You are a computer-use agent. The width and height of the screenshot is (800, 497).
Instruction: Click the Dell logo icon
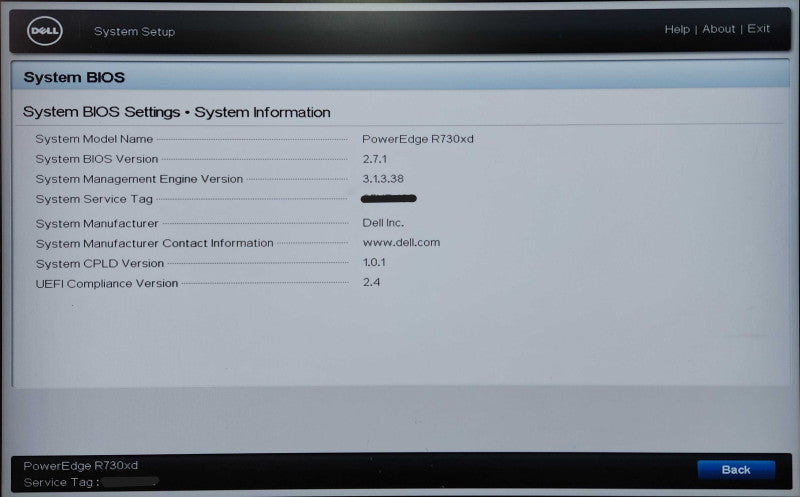tap(45, 31)
